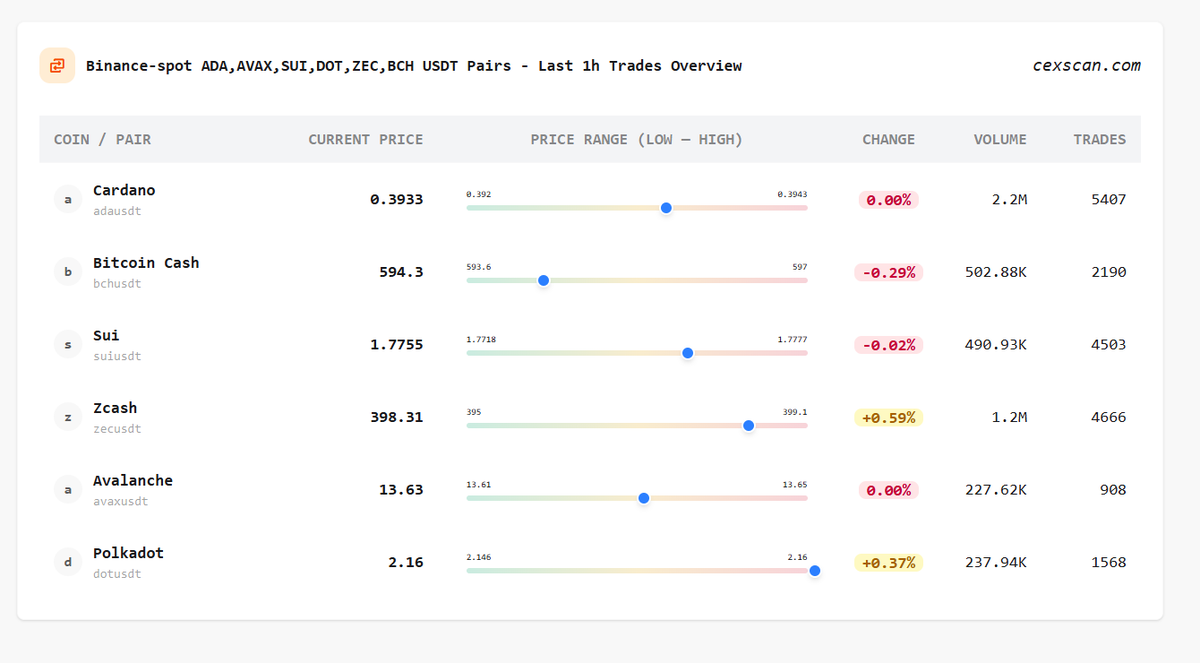The height and width of the screenshot is (663, 1200).
Task: Click the Polkadot coin icon
Action: [x=68, y=562]
